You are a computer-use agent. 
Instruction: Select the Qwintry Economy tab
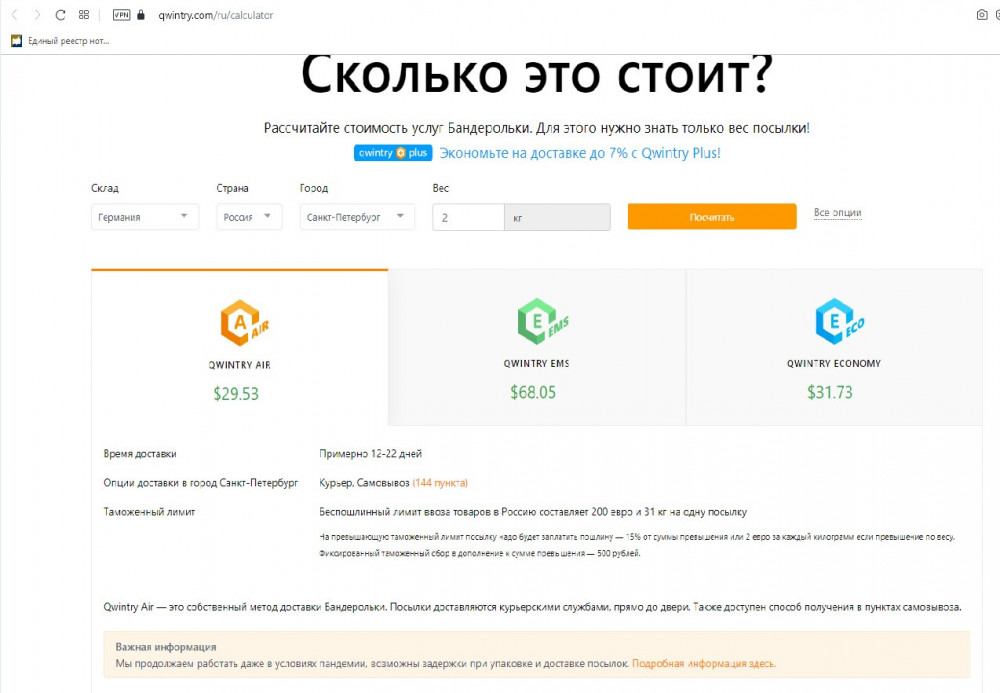[x=834, y=347]
